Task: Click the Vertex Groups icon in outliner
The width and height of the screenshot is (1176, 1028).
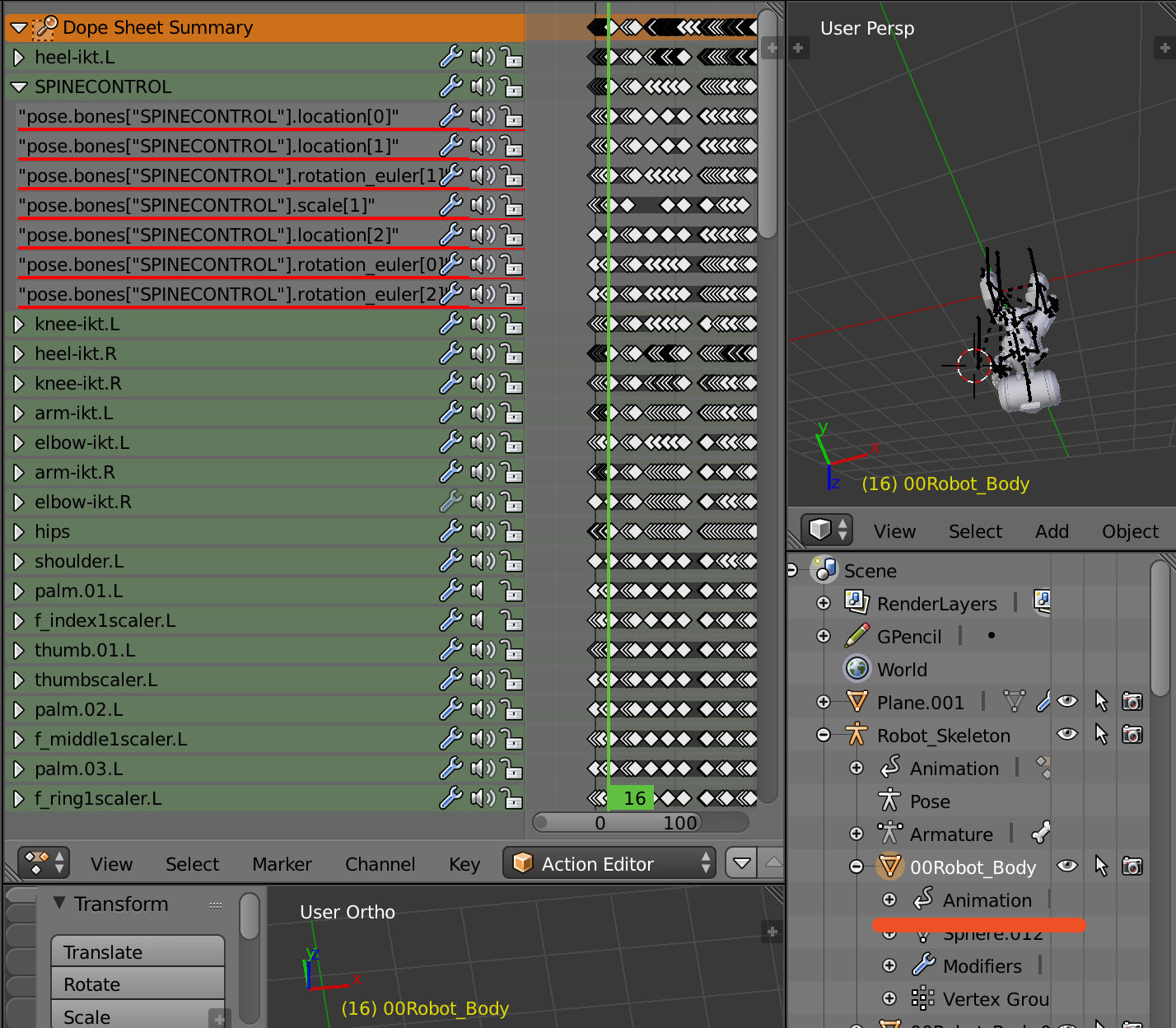Action: tap(921, 998)
